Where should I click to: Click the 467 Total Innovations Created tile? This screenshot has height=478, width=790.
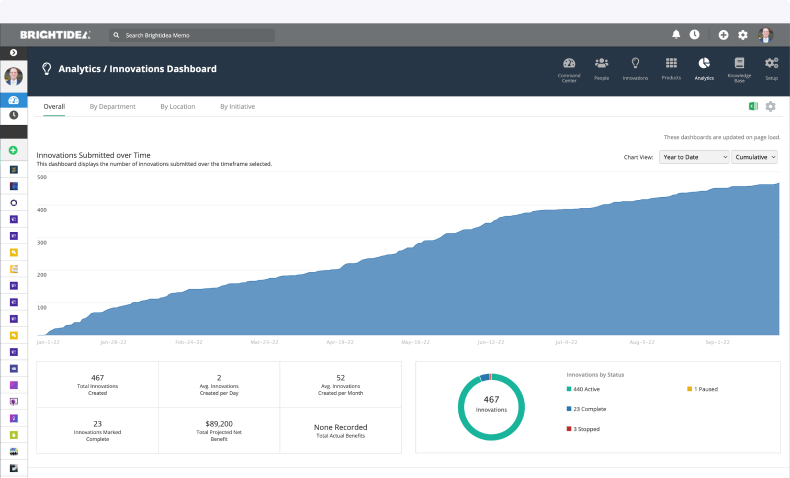[97, 384]
